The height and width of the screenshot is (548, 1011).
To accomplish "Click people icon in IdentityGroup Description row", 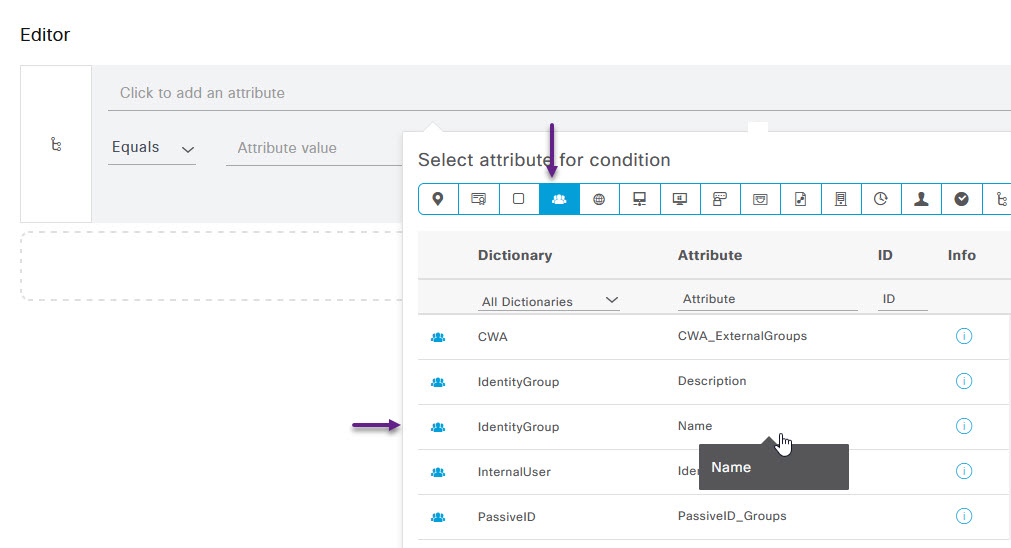I will pyautogui.click(x=438, y=382).
